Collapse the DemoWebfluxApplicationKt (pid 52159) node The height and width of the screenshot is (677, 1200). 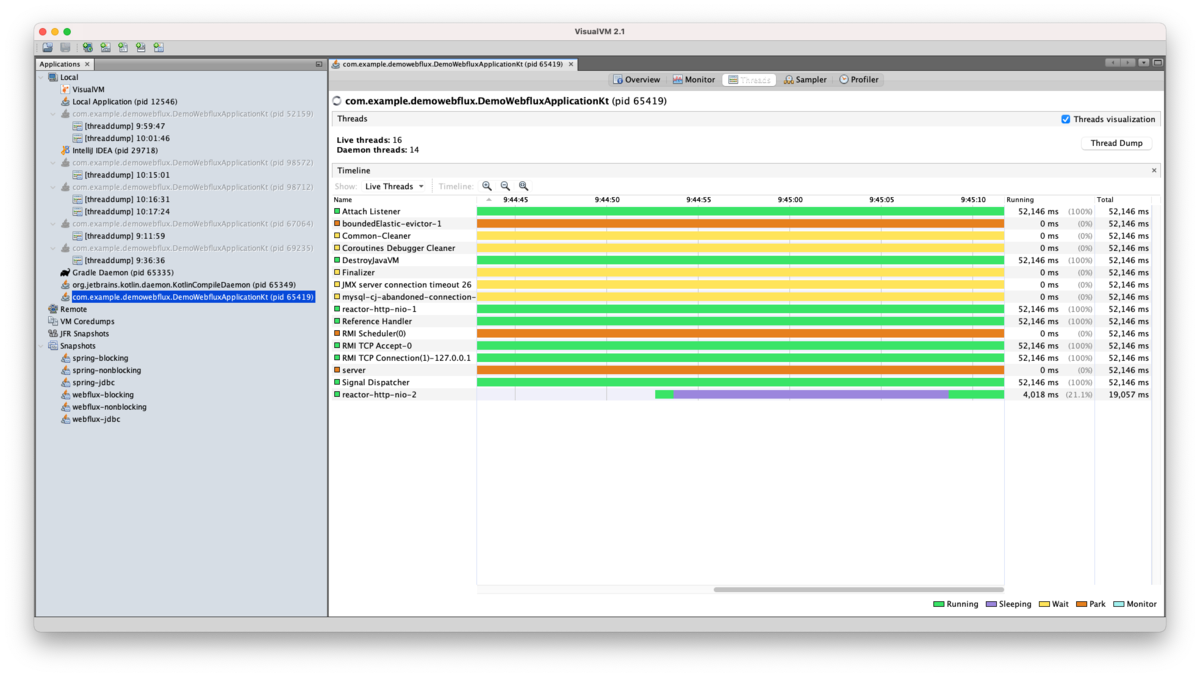54,114
